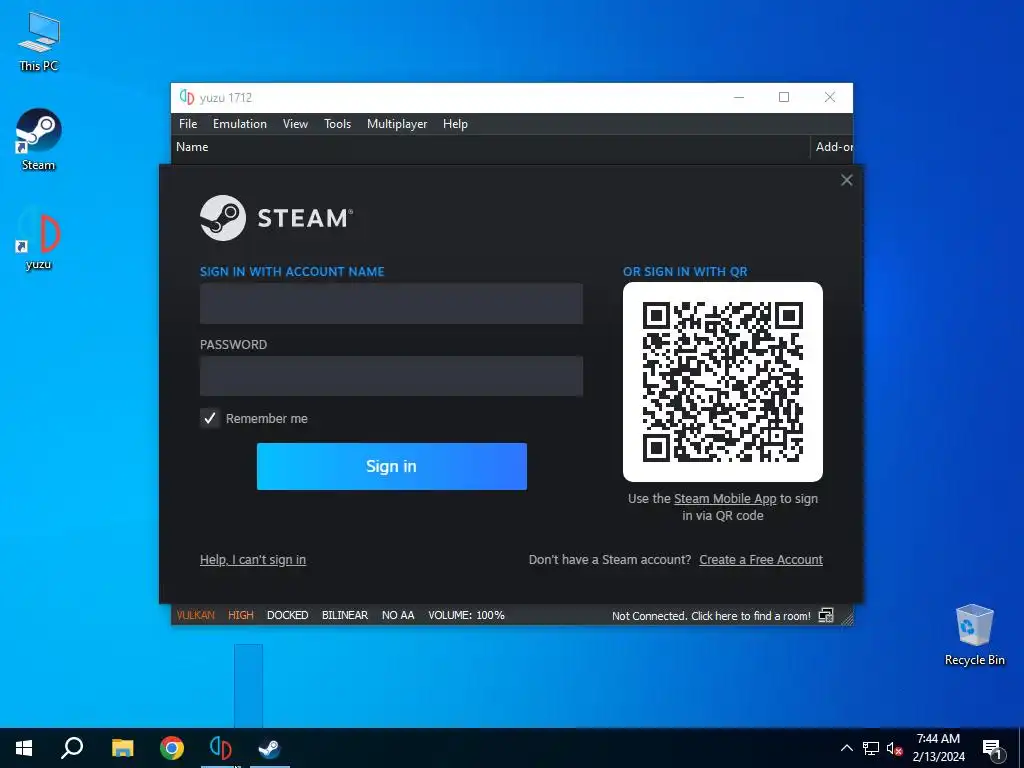Screen dimensions: 1024x768
Task: Show hidden system tray icons
Action: click(x=846, y=748)
